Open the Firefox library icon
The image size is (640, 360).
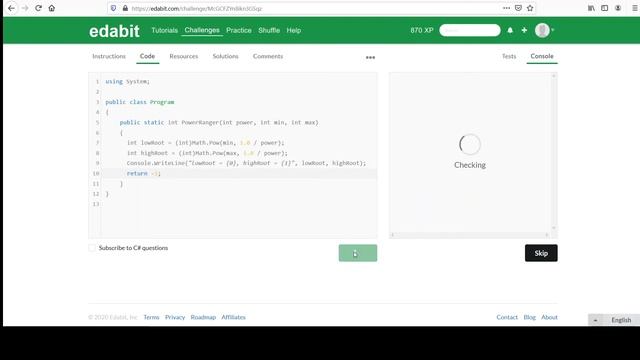pos(591,8)
